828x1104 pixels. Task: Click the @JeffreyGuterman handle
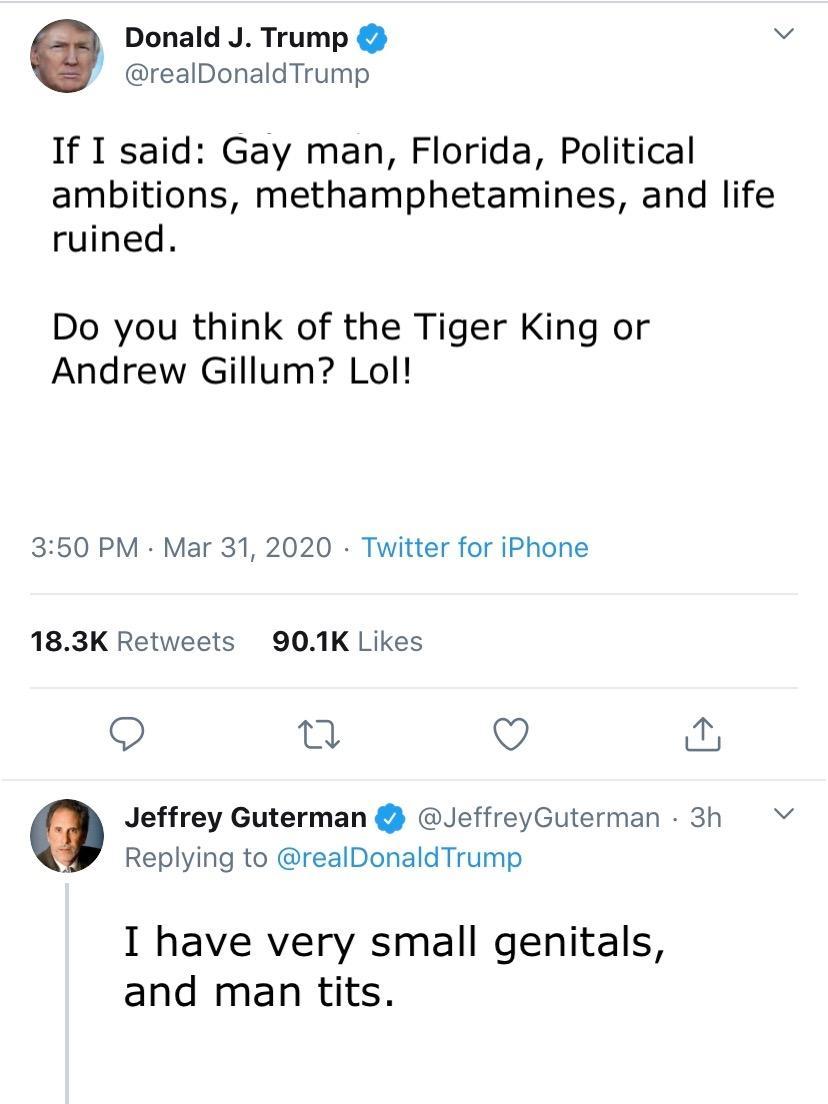pos(539,818)
